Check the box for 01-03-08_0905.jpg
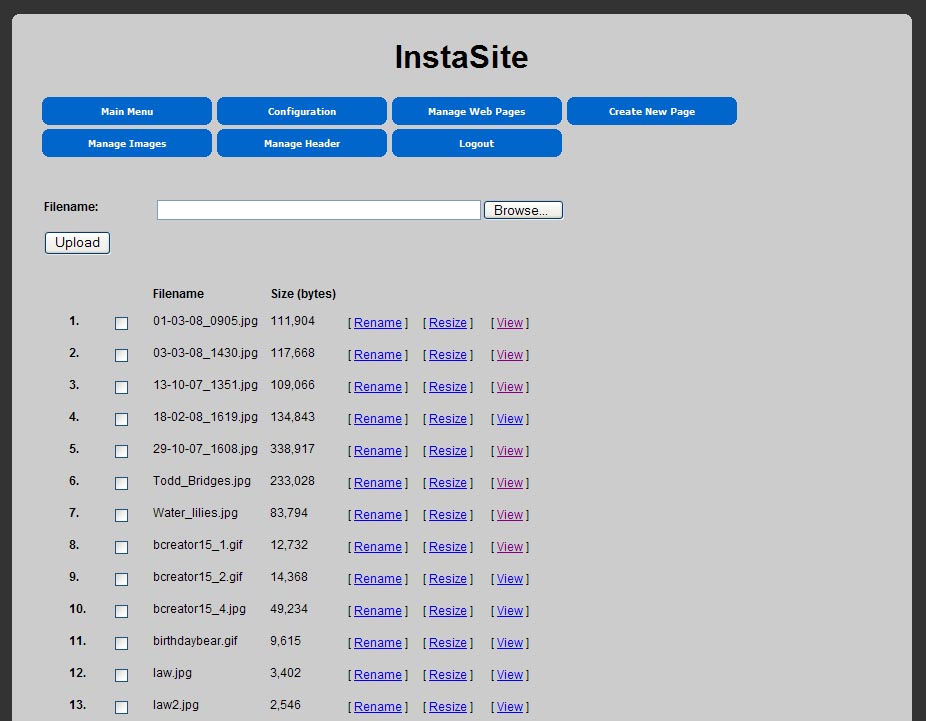The width and height of the screenshot is (926, 721). [121, 323]
